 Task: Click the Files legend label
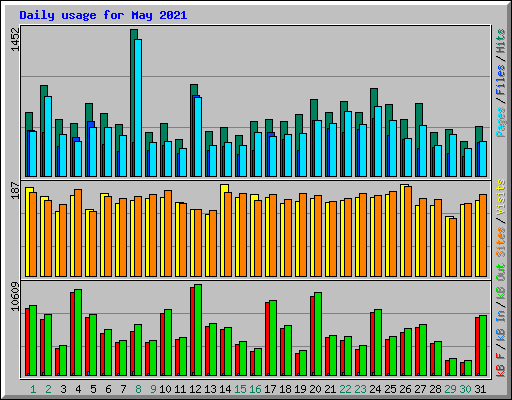point(501,80)
